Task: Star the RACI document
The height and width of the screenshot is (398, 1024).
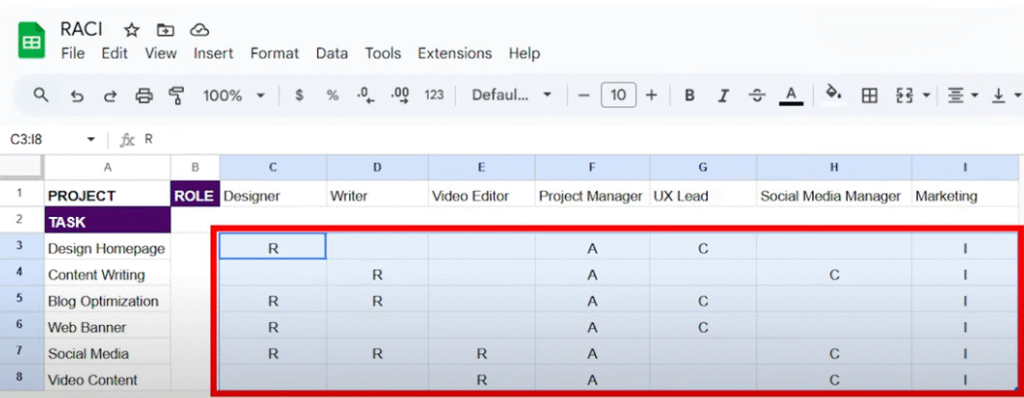Action: click(x=132, y=29)
